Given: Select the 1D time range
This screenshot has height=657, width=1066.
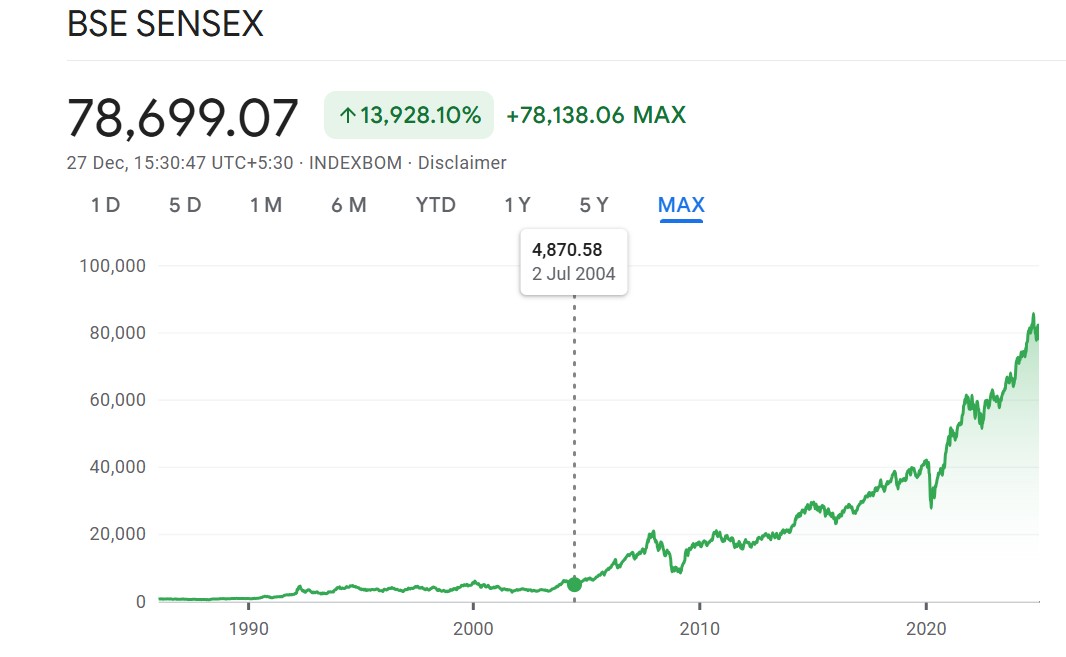Looking at the screenshot, I should tap(103, 204).
